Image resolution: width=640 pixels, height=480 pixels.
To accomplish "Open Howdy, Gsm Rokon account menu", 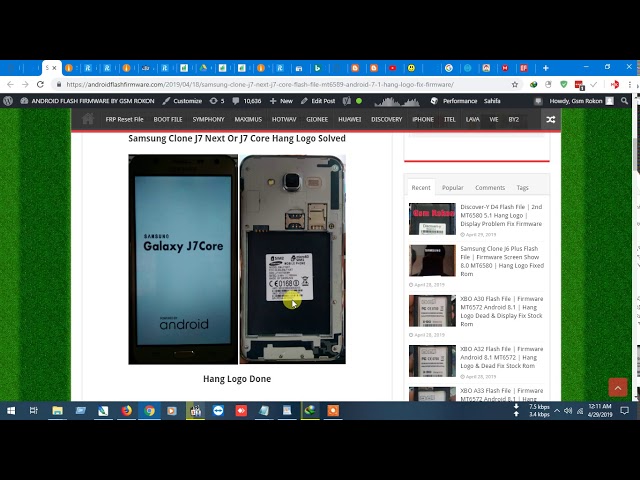I will pyautogui.click(x=581, y=101).
